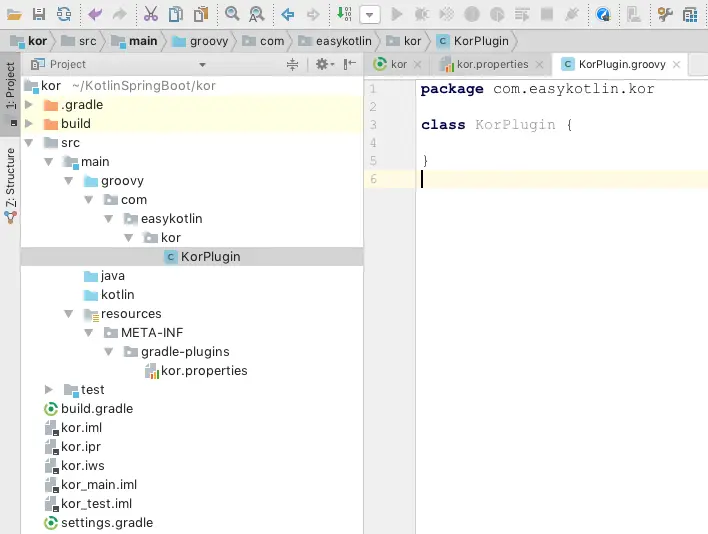Collapse the META-INF folder node

(88, 333)
